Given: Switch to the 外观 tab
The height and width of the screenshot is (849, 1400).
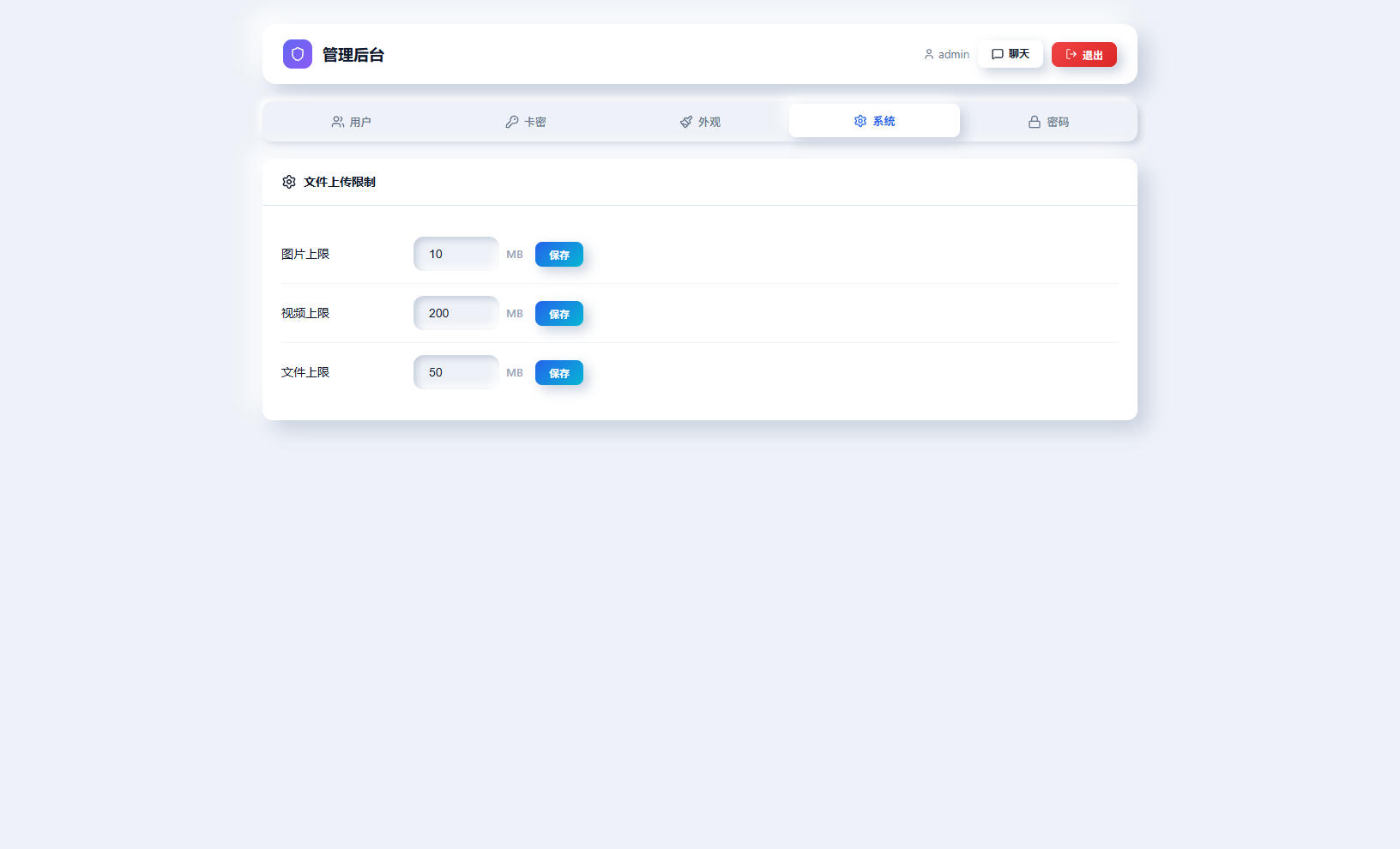Looking at the screenshot, I should click(700, 122).
